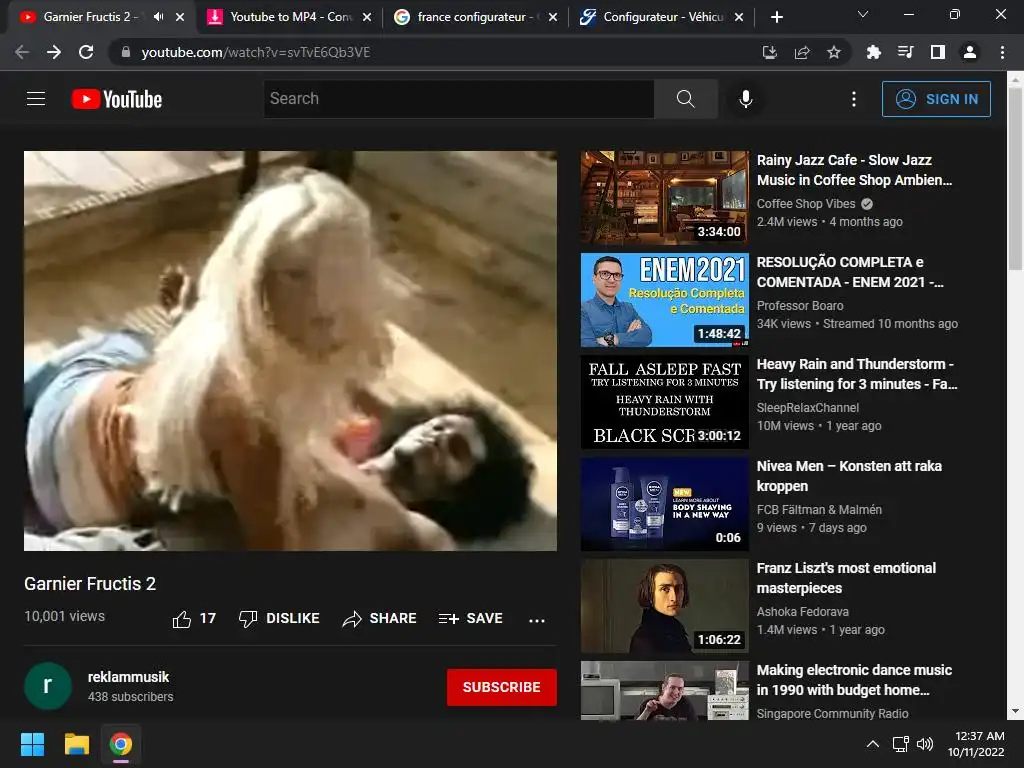Switch to Youtube to MP4 tab
This screenshot has height=768, width=1024.
pos(291,17)
